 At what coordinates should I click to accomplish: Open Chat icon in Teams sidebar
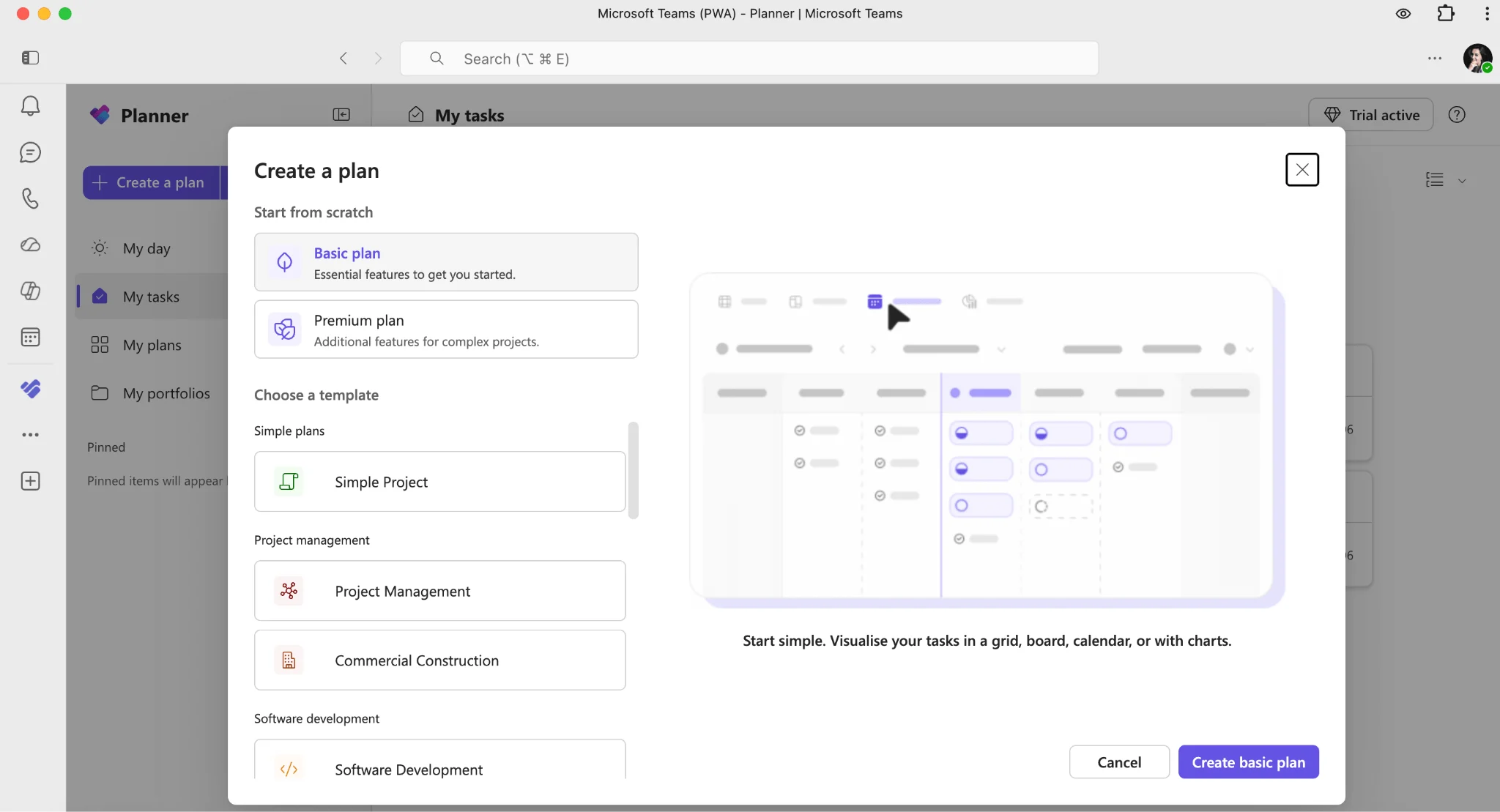coord(30,152)
